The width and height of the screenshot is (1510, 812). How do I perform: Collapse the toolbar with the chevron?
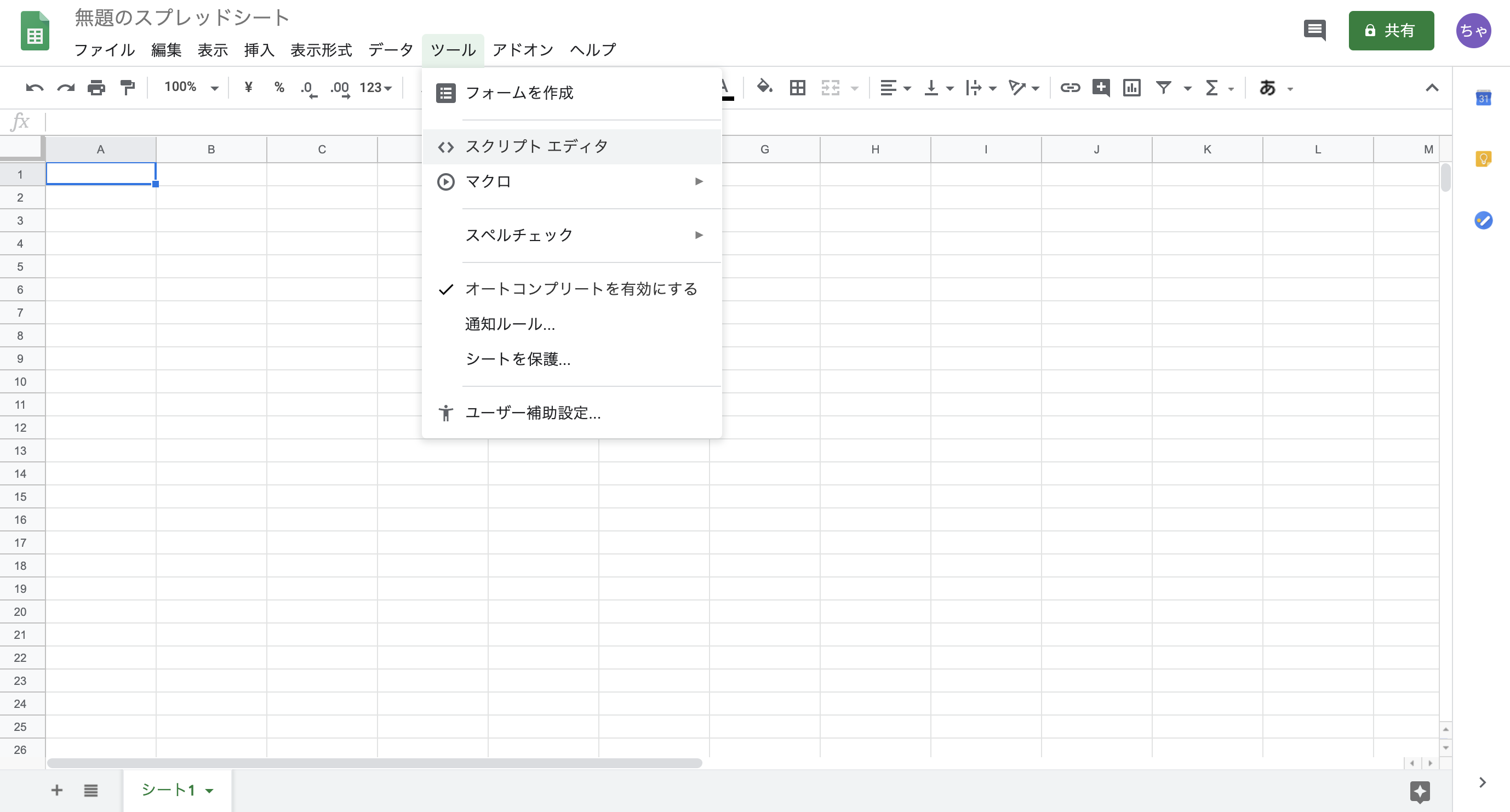(1432, 88)
